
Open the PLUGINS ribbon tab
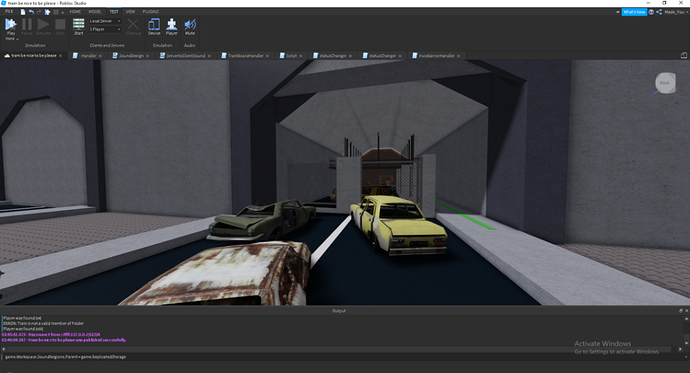150,12
